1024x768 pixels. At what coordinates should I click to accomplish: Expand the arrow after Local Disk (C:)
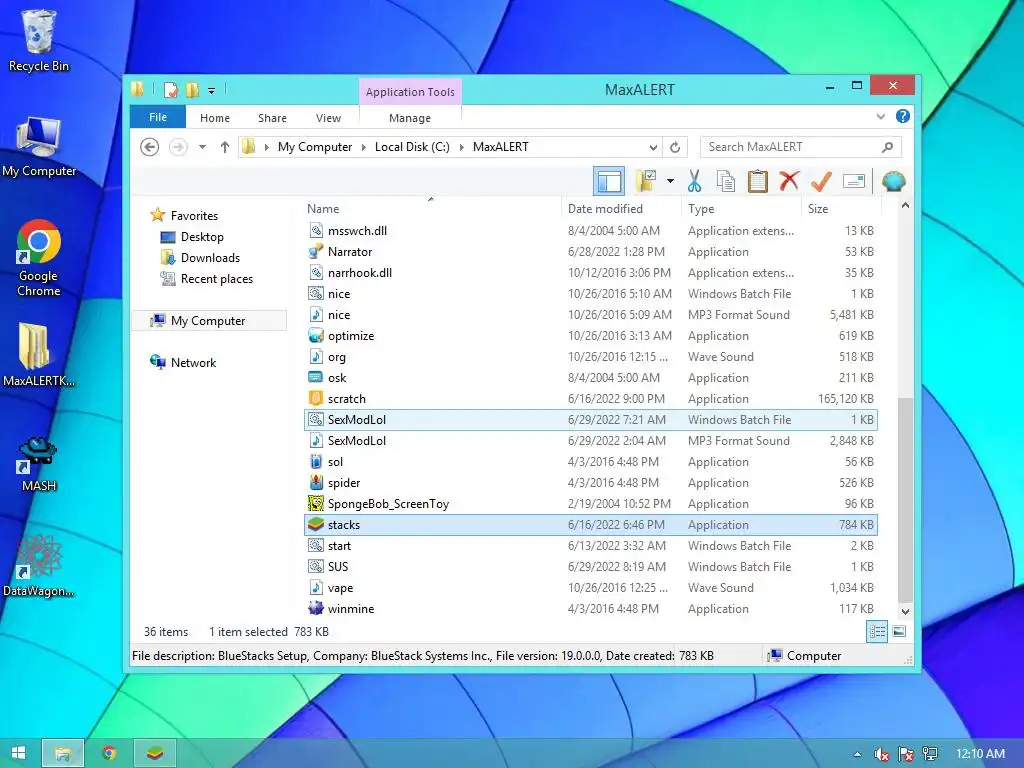tap(462, 147)
